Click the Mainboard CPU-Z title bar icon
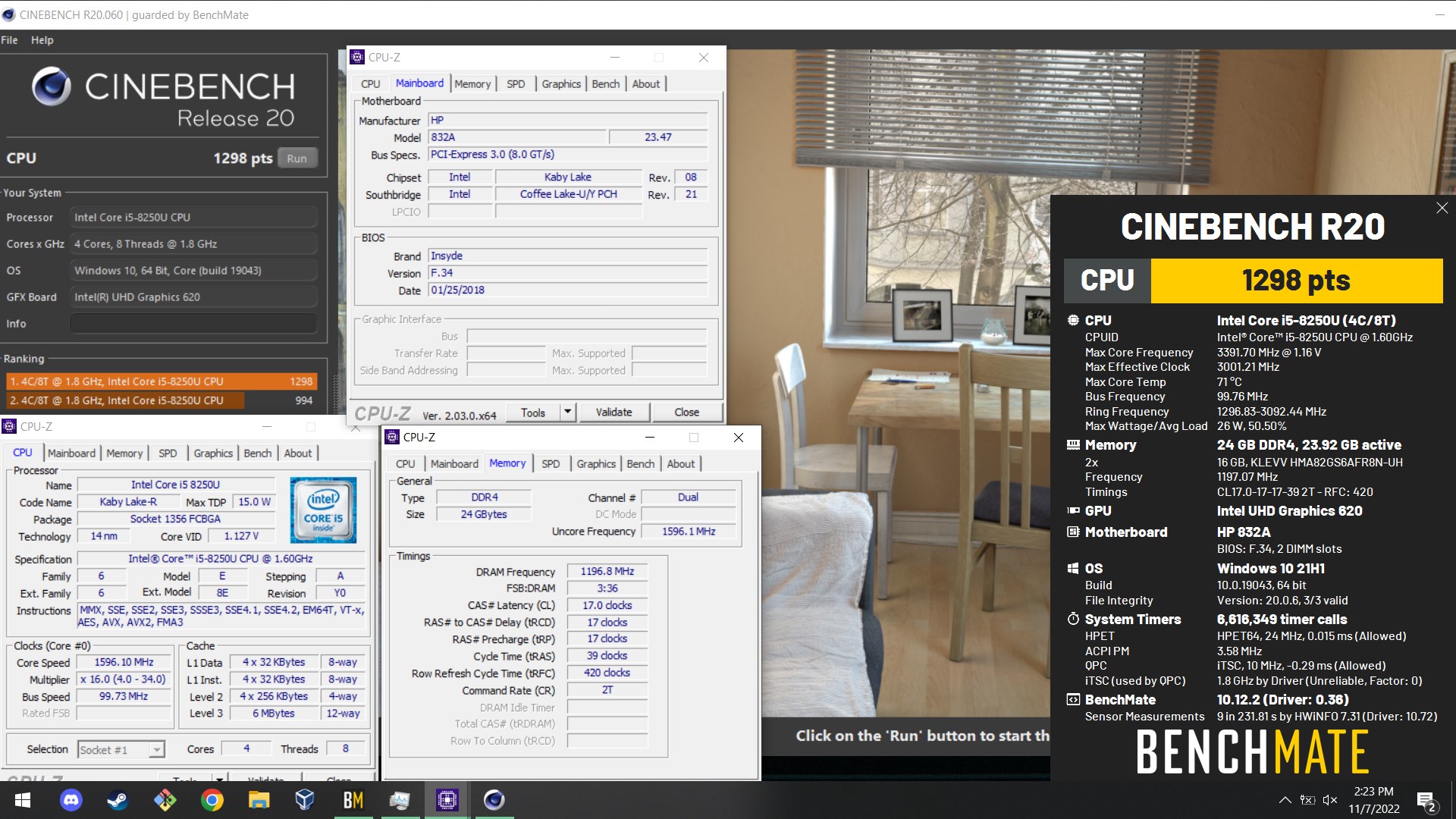 (x=357, y=58)
